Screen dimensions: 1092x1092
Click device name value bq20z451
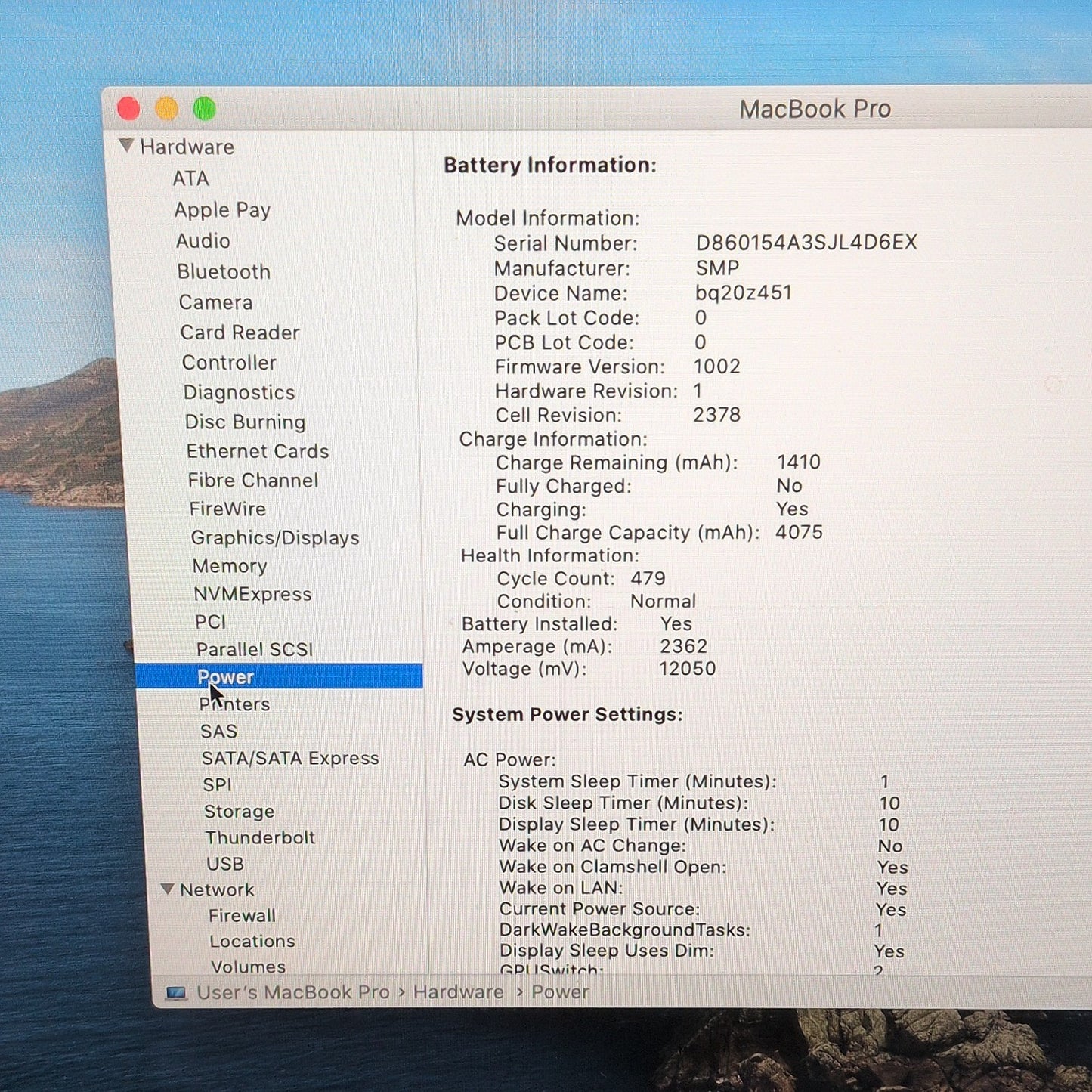point(744,292)
